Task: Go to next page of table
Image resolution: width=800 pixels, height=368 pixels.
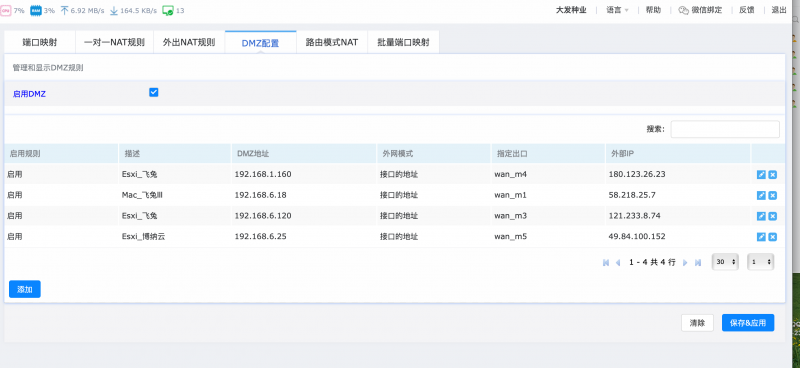Action: (x=685, y=262)
